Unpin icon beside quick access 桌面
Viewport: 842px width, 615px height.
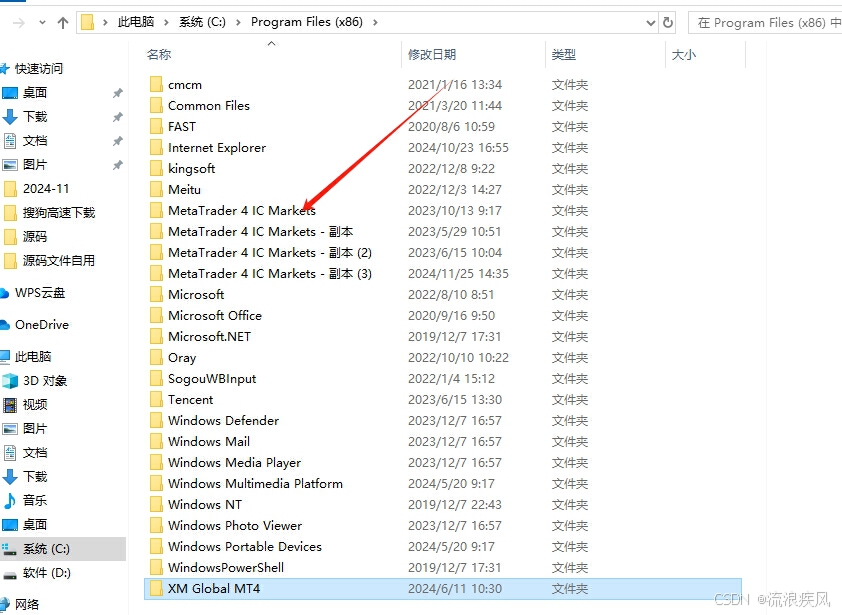pyautogui.click(x=118, y=93)
